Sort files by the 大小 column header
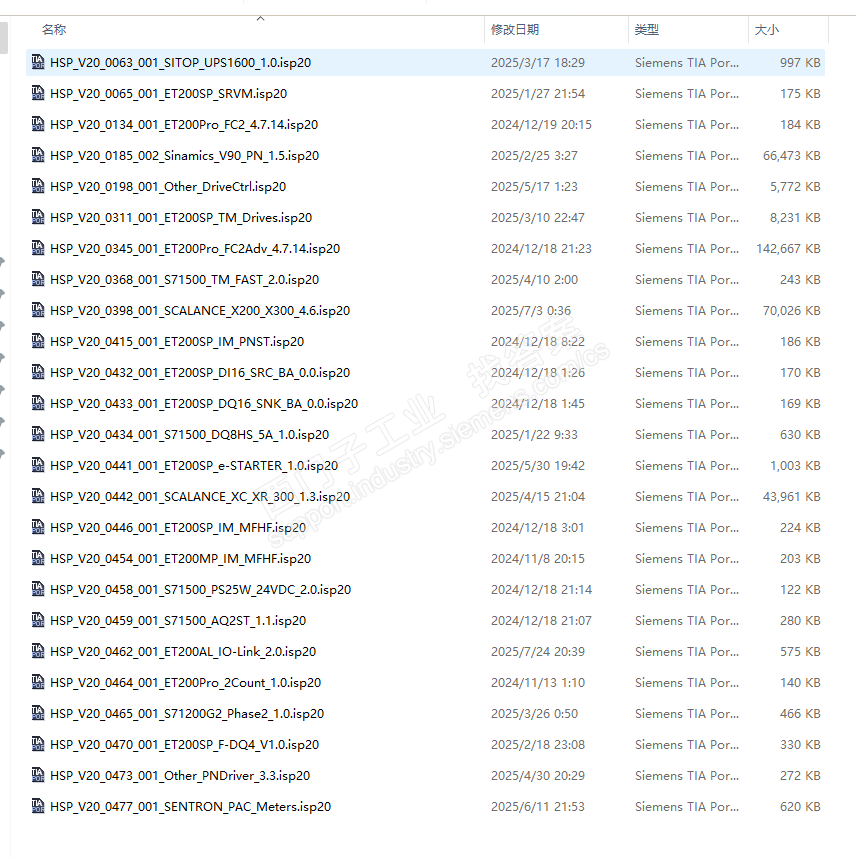 [766, 30]
